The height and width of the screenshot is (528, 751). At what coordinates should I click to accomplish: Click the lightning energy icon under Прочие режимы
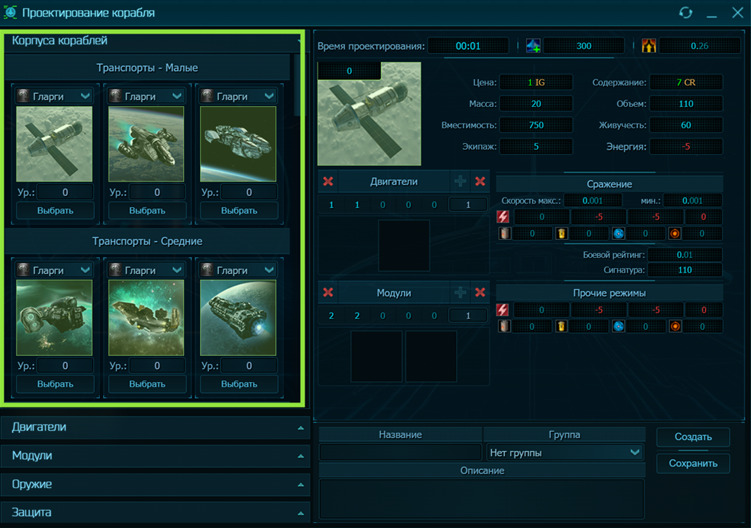click(x=503, y=310)
